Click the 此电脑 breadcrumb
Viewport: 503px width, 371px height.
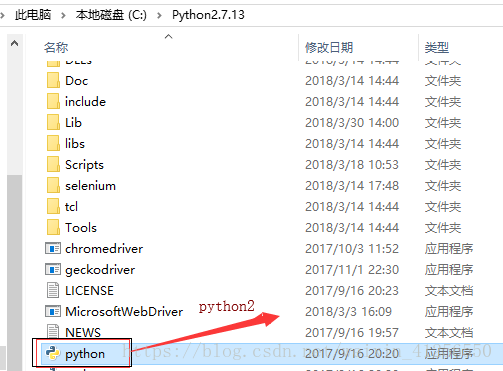click(x=33, y=15)
